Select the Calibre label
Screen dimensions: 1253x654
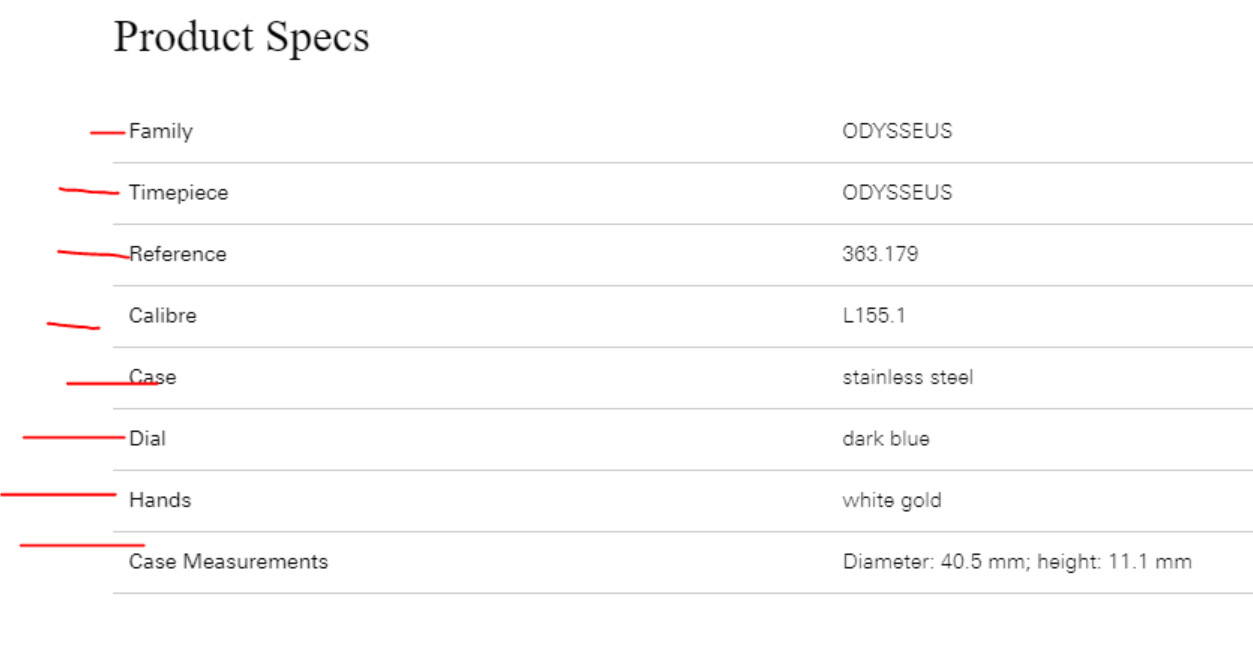[163, 316]
